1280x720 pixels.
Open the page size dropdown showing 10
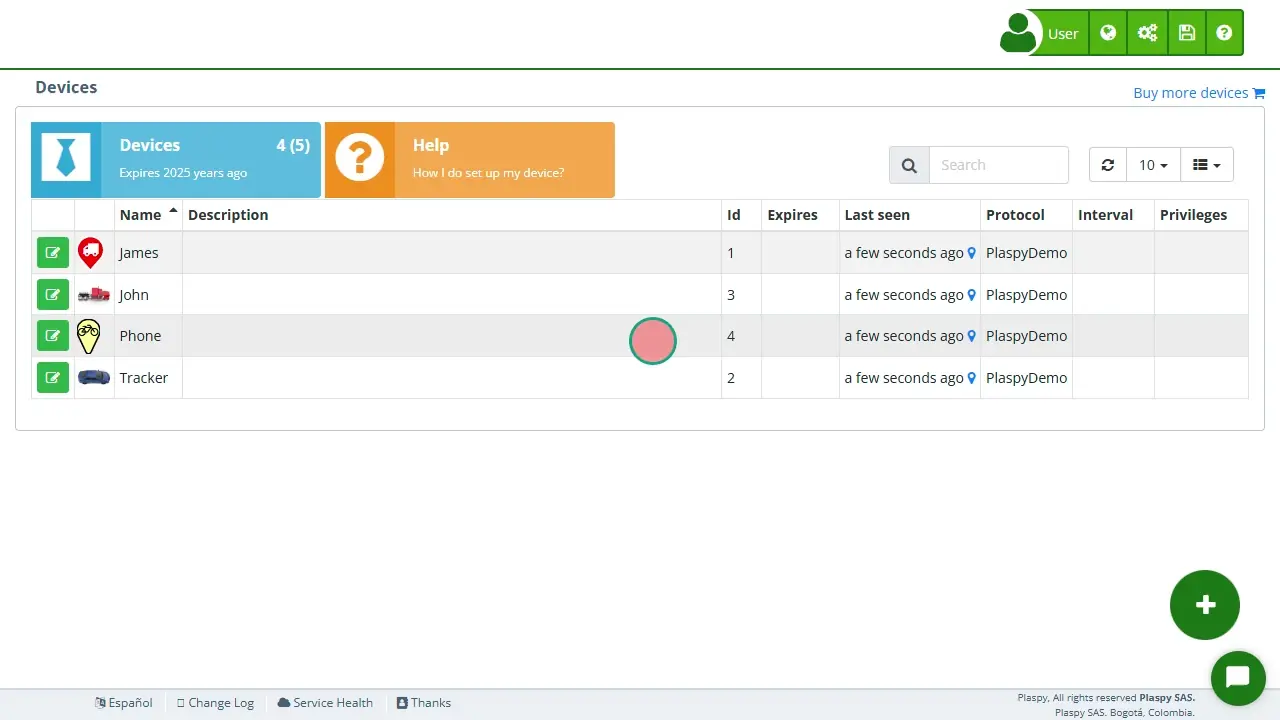1152,164
